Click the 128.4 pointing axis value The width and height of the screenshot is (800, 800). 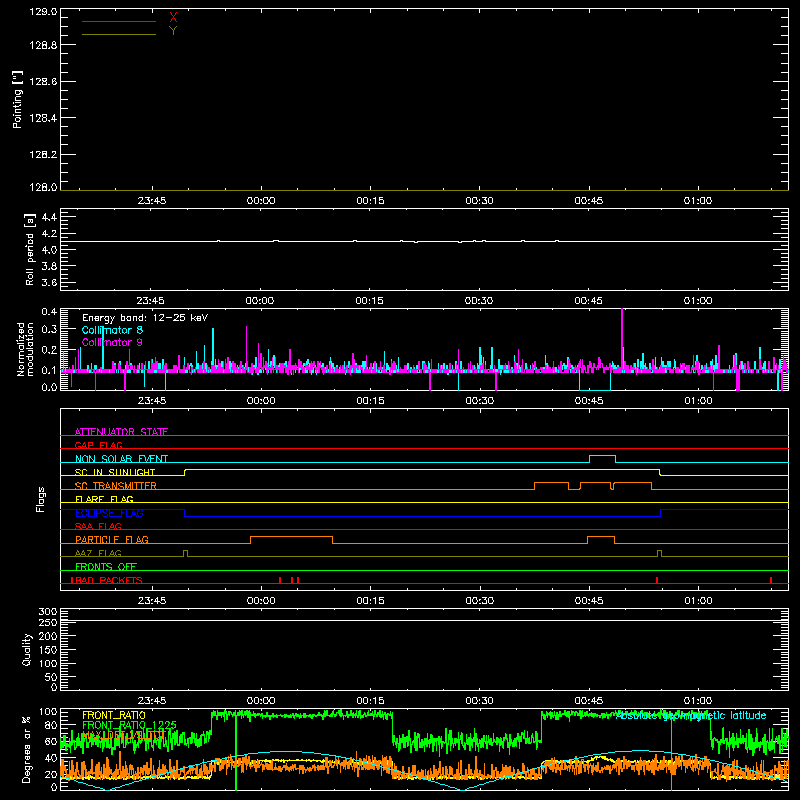43,118
